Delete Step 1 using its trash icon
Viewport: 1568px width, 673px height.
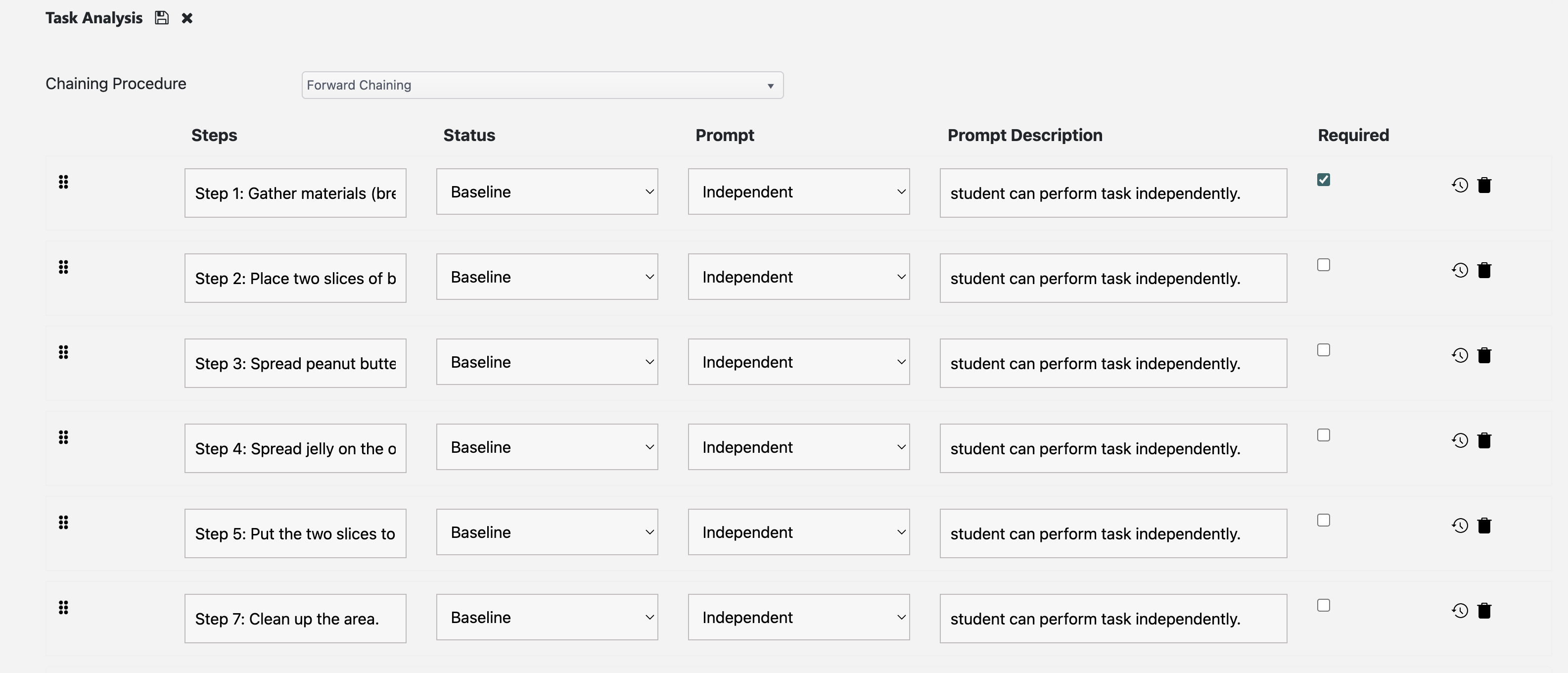click(x=1484, y=185)
